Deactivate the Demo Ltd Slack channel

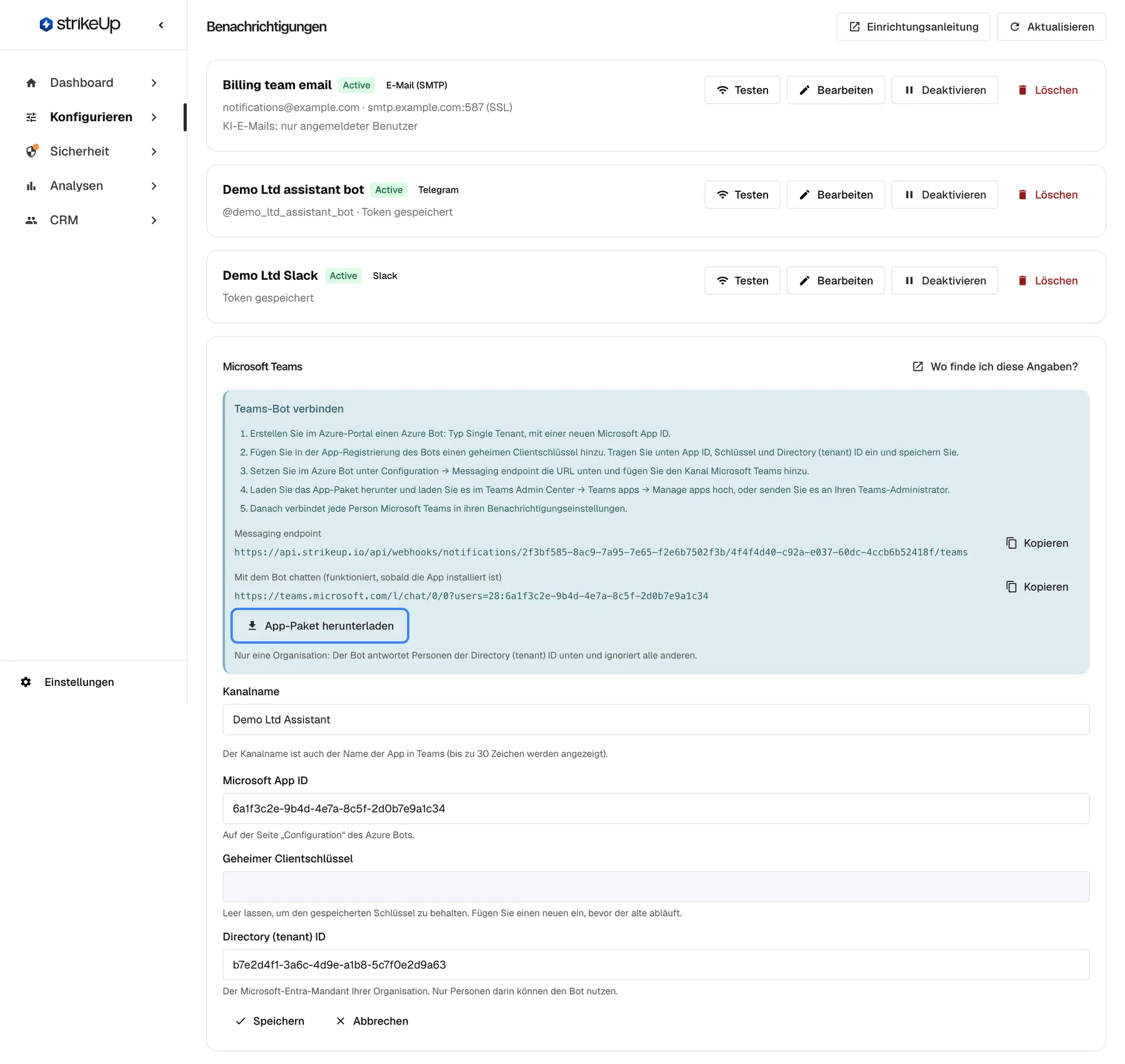coord(944,281)
